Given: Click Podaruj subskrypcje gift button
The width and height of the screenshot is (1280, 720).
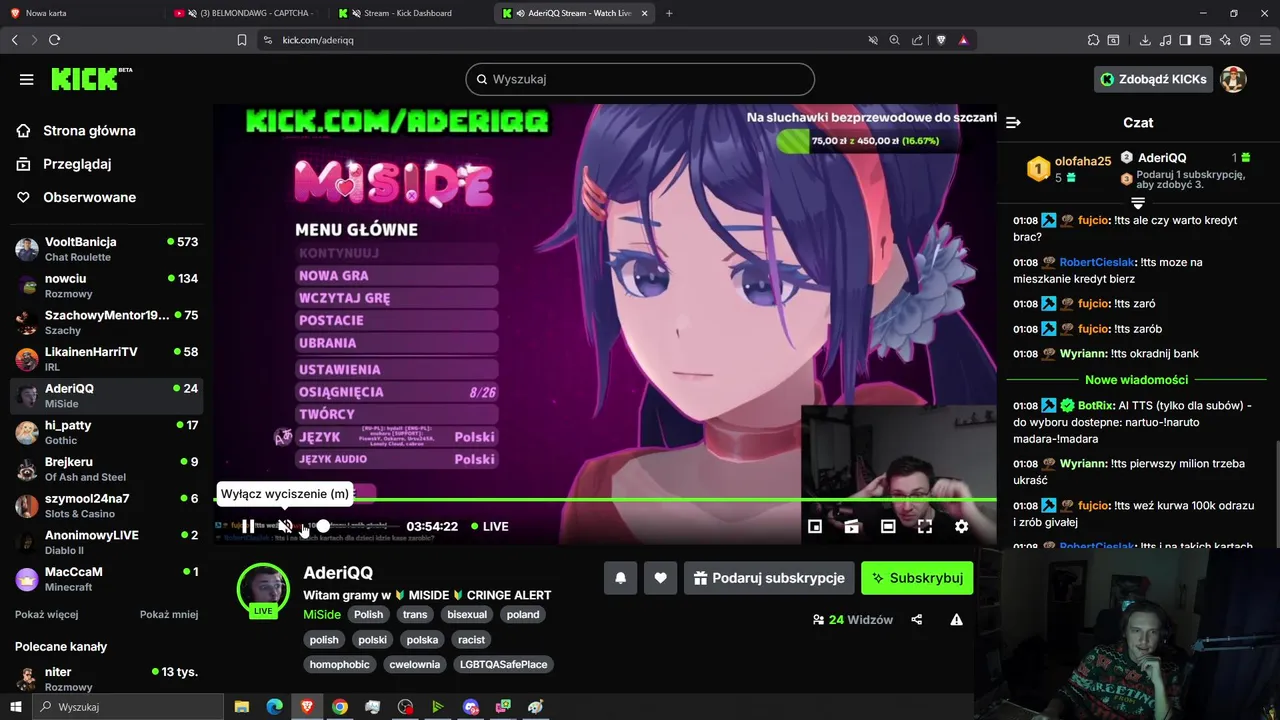Looking at the screenshot, I should pyautogui.click(x=769, y=578).
